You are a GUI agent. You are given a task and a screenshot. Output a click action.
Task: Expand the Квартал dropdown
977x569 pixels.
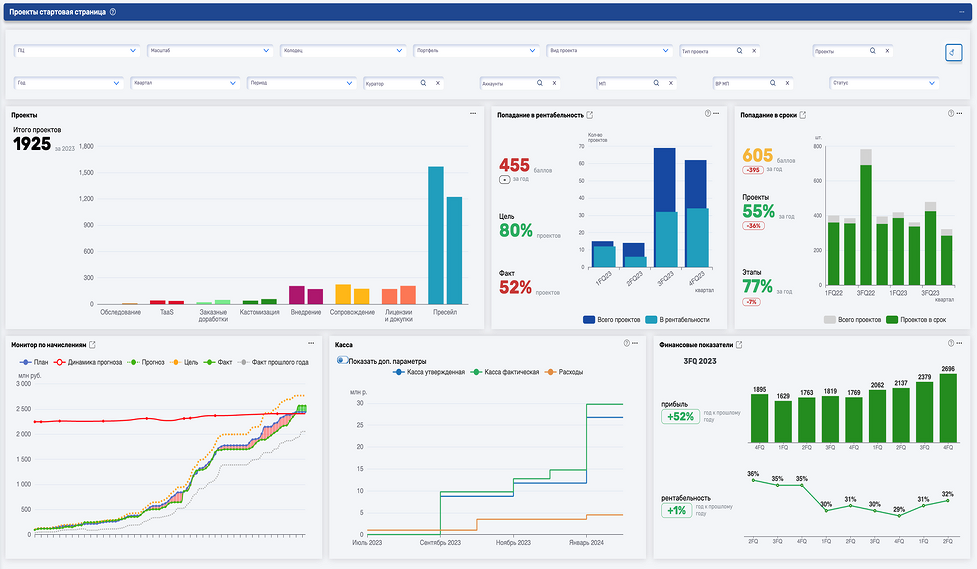184,83
